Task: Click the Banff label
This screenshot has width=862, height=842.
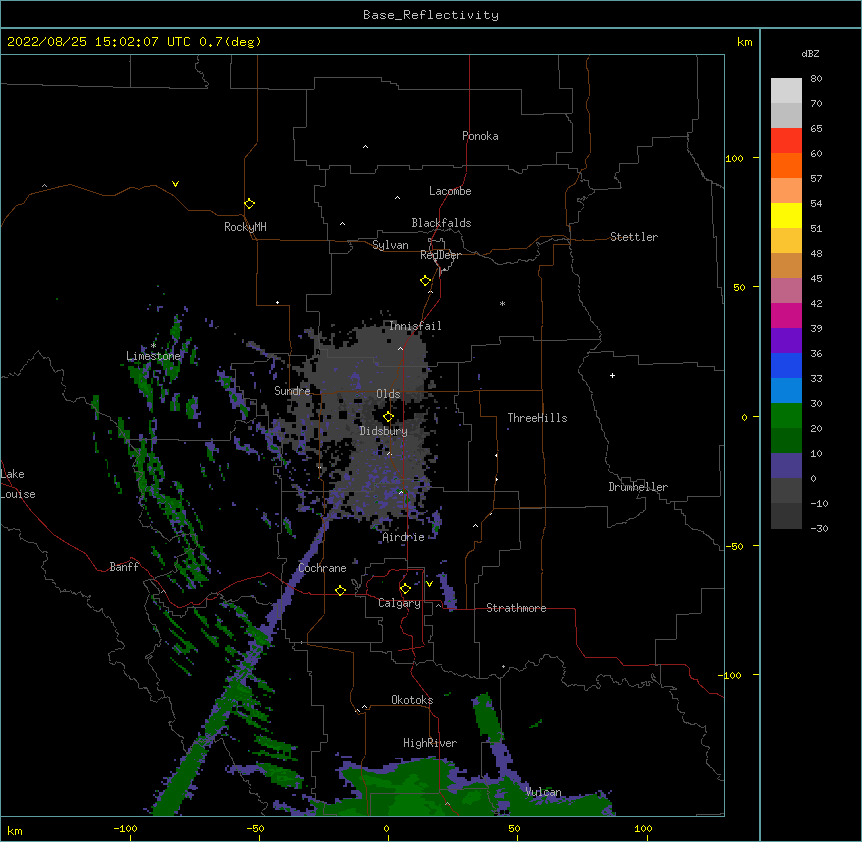Action: pos(124,567)
